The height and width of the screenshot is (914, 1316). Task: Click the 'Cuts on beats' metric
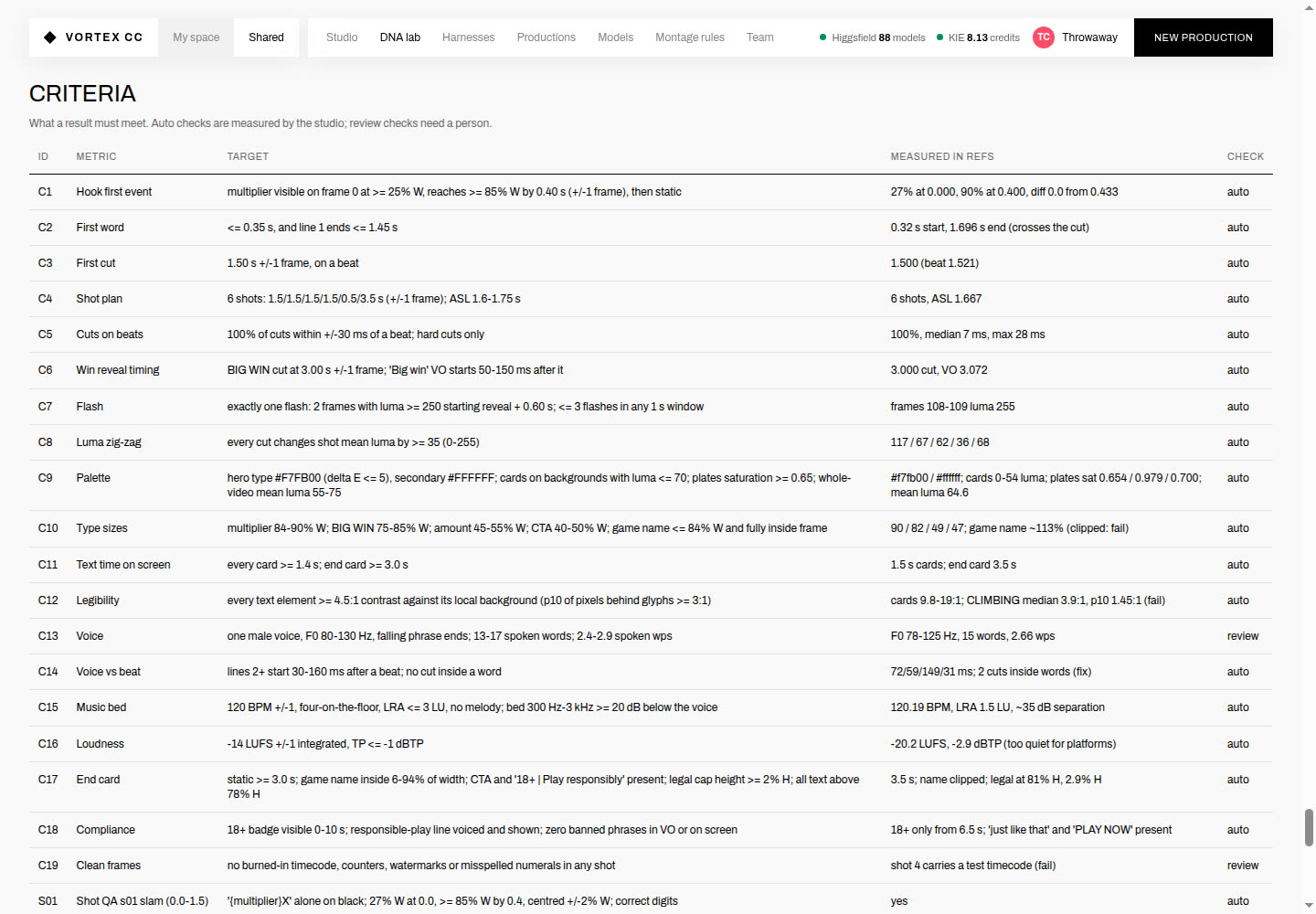pyautogui.click(x=110, y=335)
